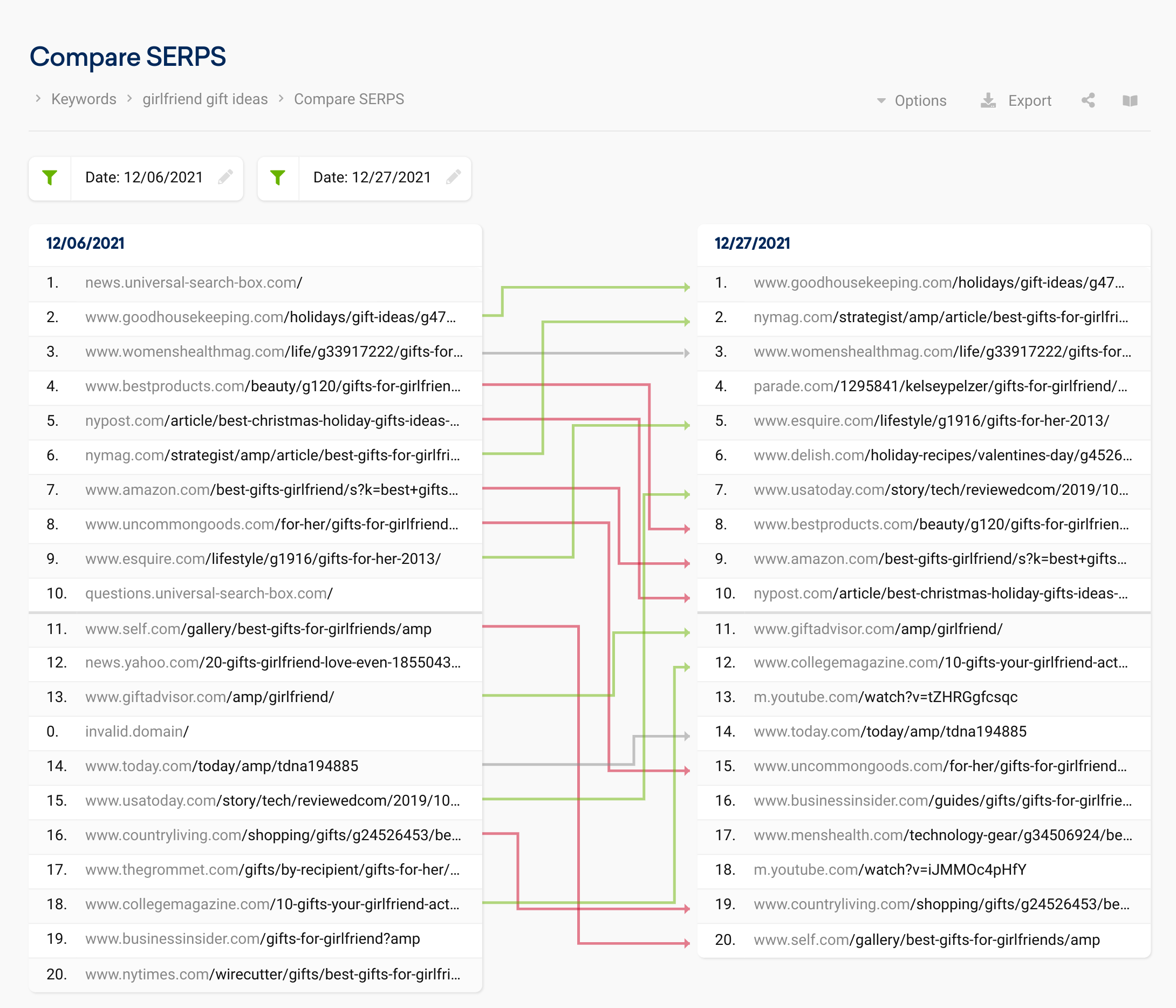
Task: Click the invalid.domain/ entry
Action: pos(137,731)
